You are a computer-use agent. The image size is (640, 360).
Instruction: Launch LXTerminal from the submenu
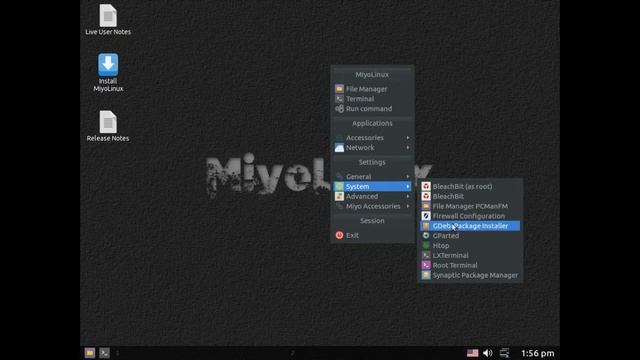click(470, 255)
